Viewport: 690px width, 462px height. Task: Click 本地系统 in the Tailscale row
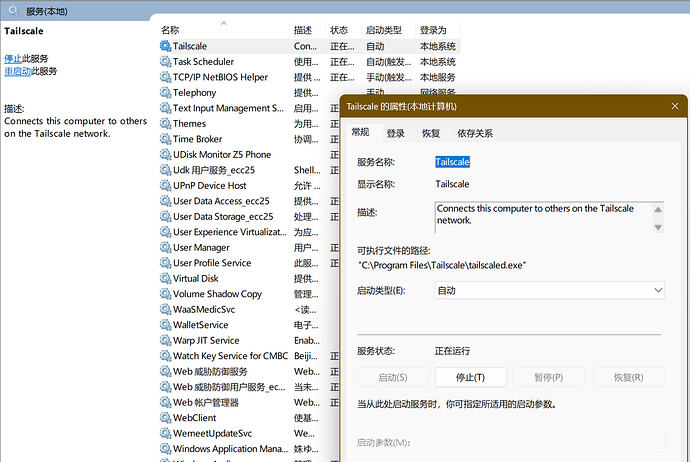click(437, 46)
